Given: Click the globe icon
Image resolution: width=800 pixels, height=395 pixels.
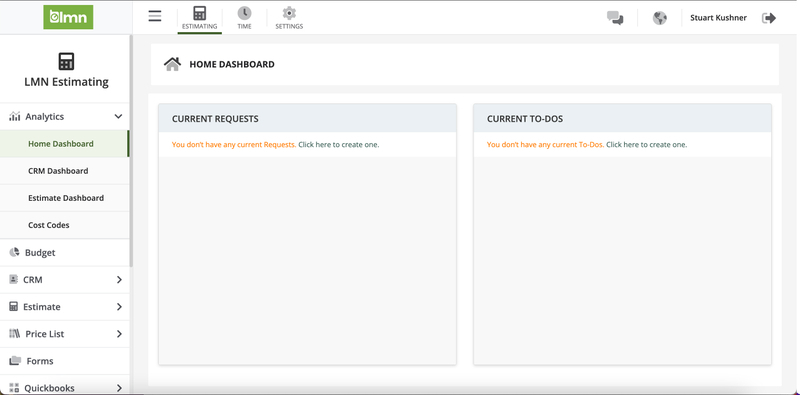Looking at the screenshot, I should coord(660,18).
